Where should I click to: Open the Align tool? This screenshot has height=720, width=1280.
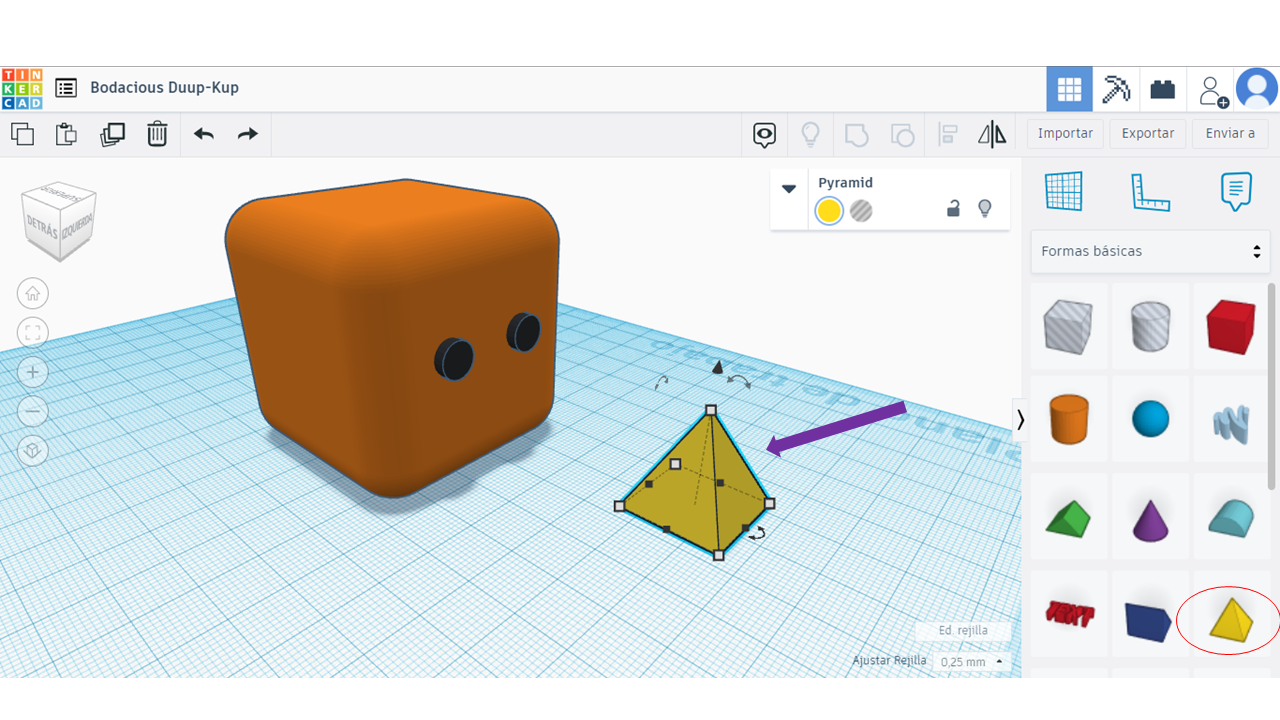click(x=948, y=134)
